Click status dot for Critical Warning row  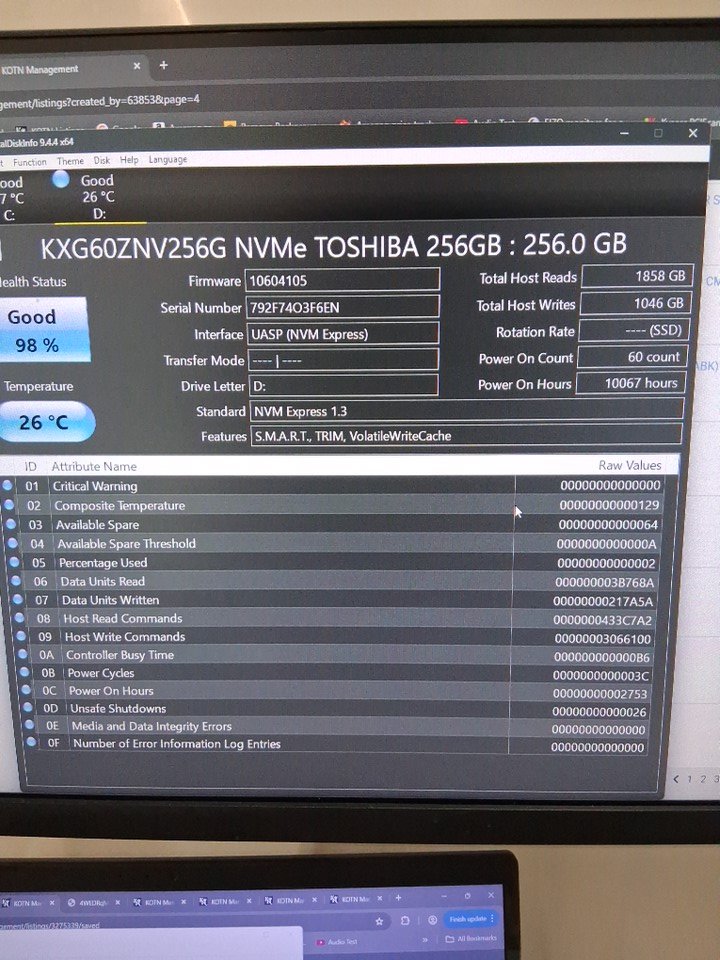coord(8,486)
